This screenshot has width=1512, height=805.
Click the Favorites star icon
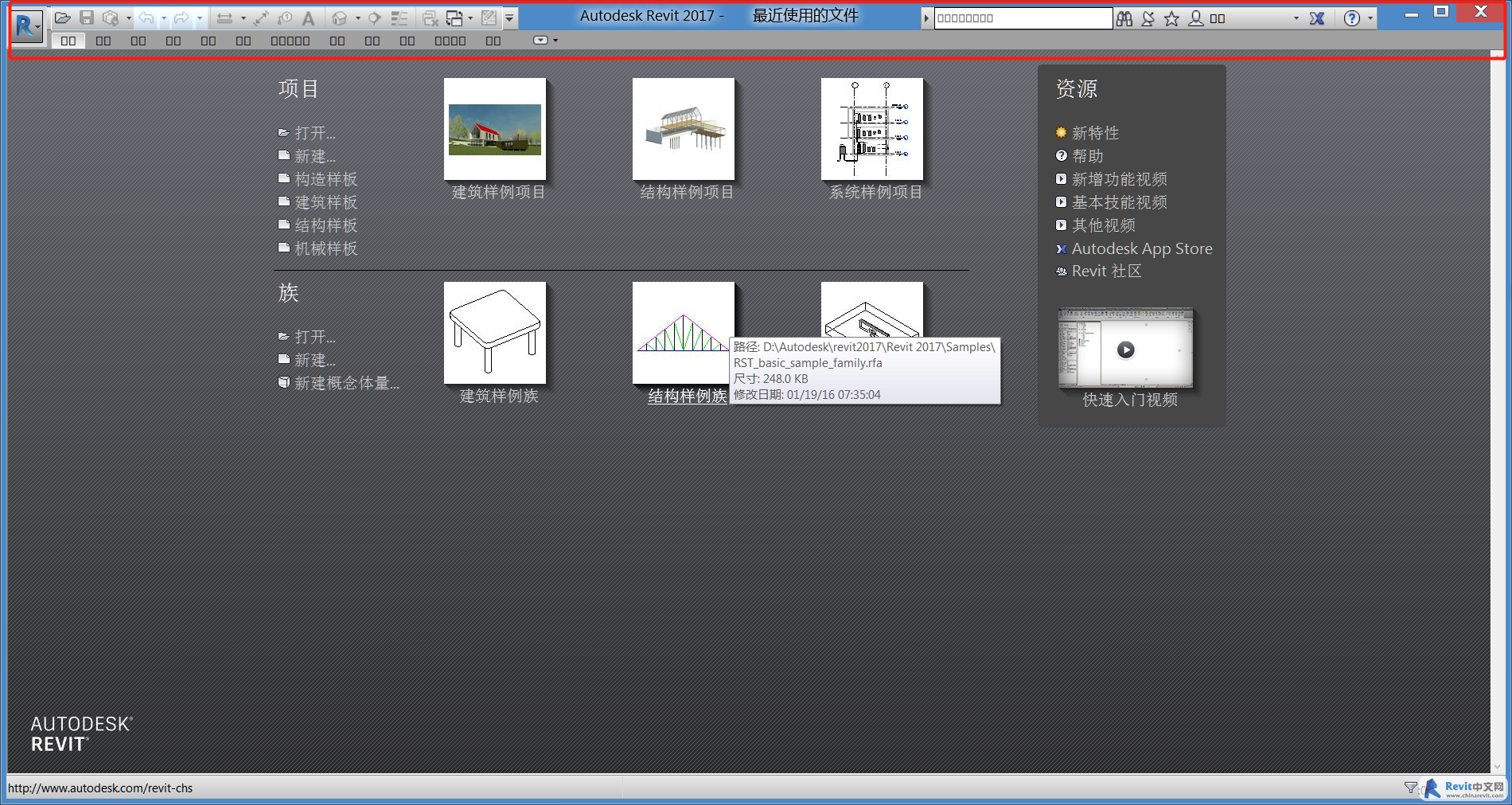pos(1172,18)
